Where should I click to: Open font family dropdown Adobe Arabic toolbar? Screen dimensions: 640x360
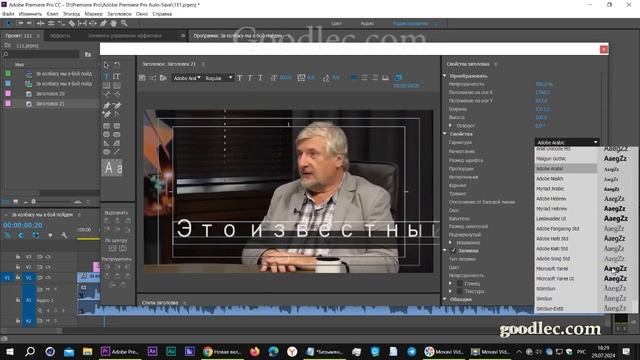pos(187,78)
